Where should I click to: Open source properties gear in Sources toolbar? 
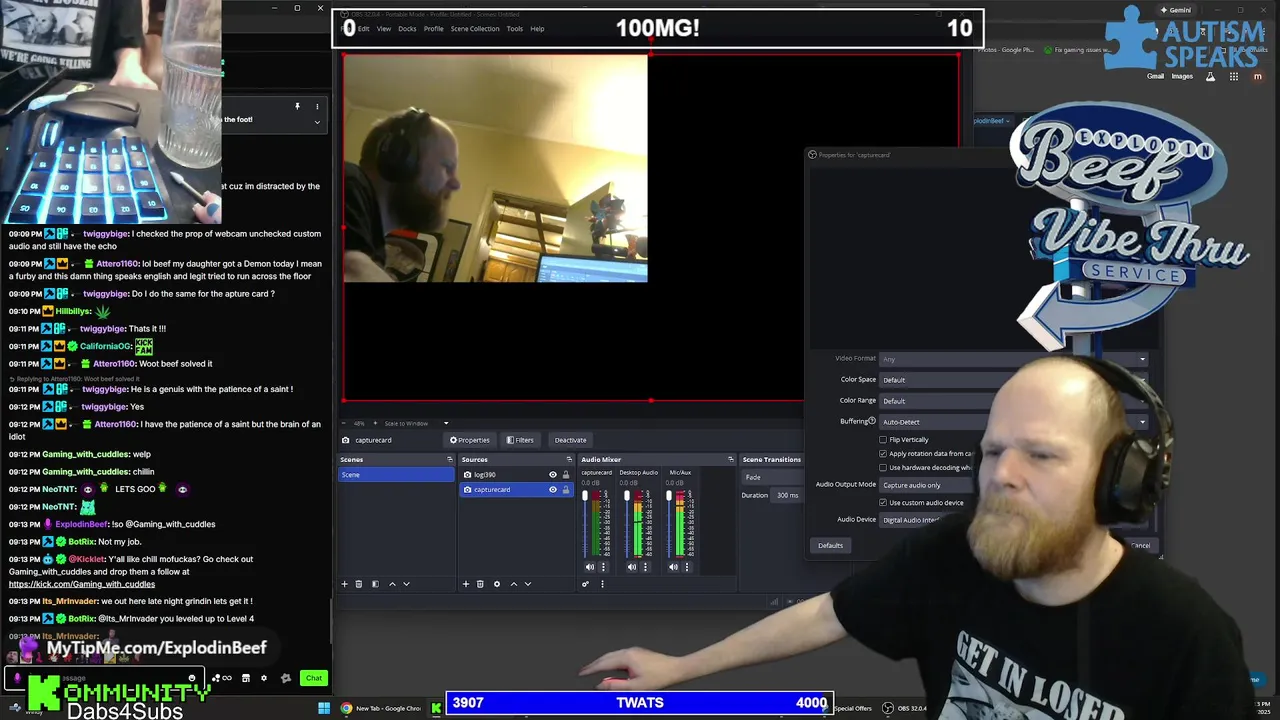pos(497,584)
